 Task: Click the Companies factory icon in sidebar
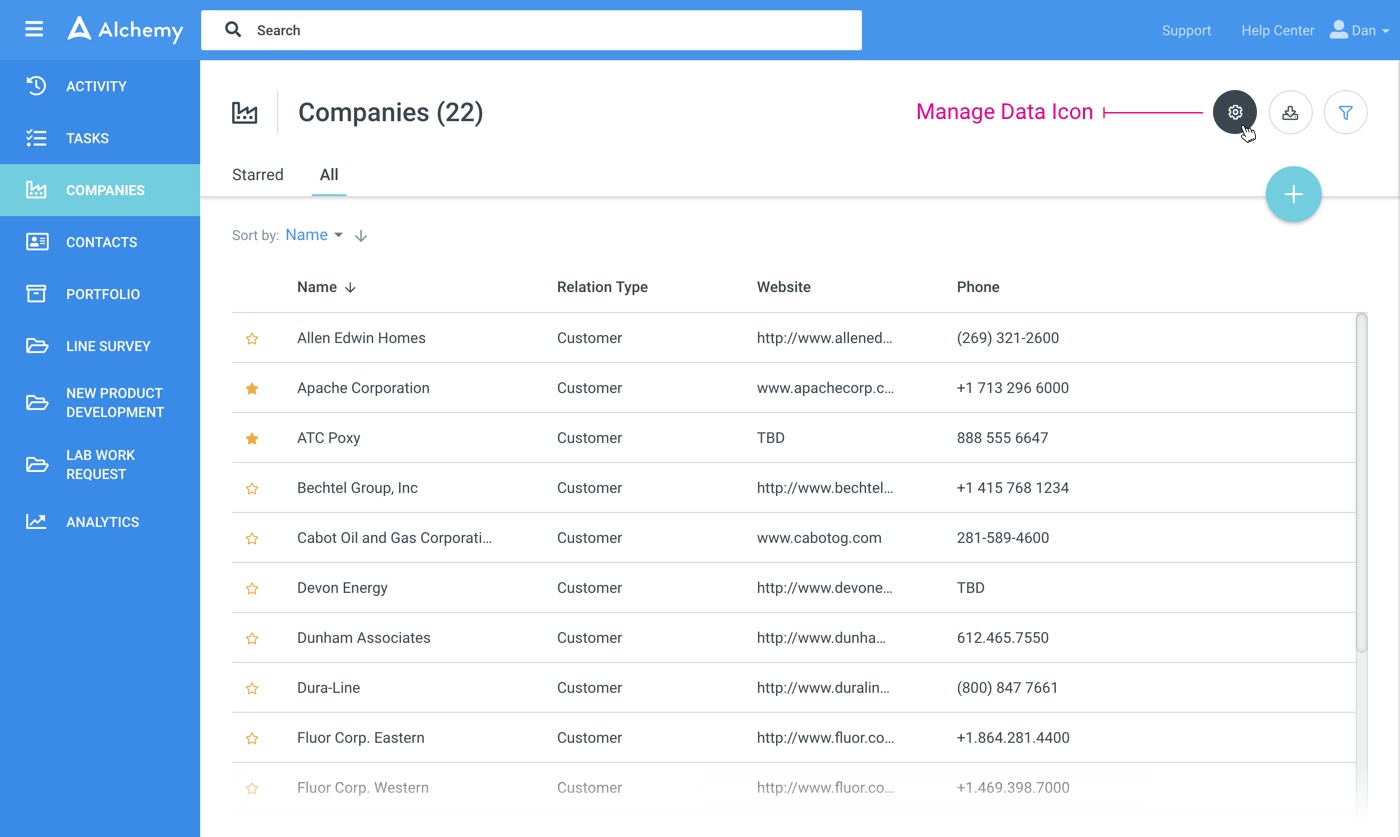(36, 190)
